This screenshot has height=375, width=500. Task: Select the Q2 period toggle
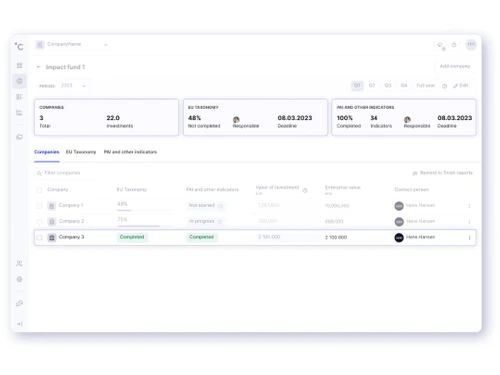click(372, 85)
